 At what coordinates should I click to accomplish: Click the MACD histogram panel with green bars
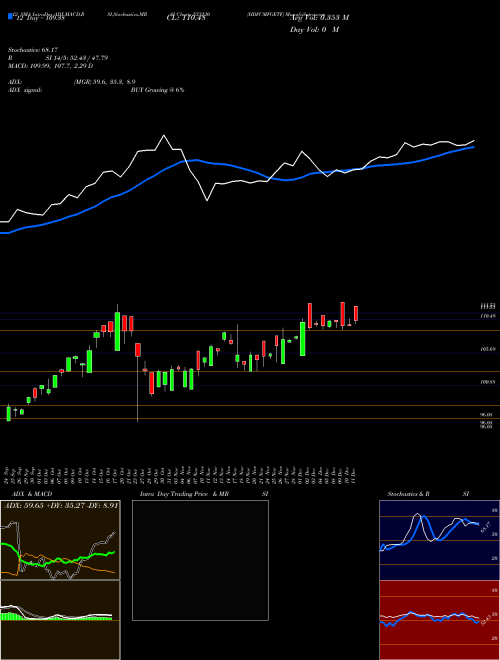[60, 620]
